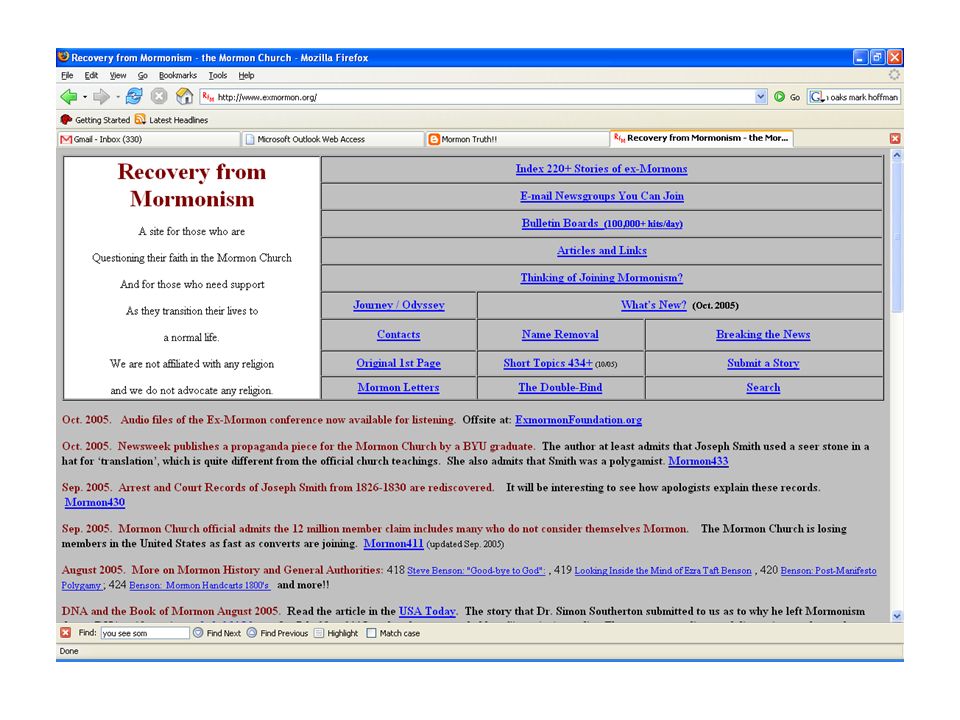960x720 pixels.
Task: Close the Find bar
Action: (x=66, y=632)
